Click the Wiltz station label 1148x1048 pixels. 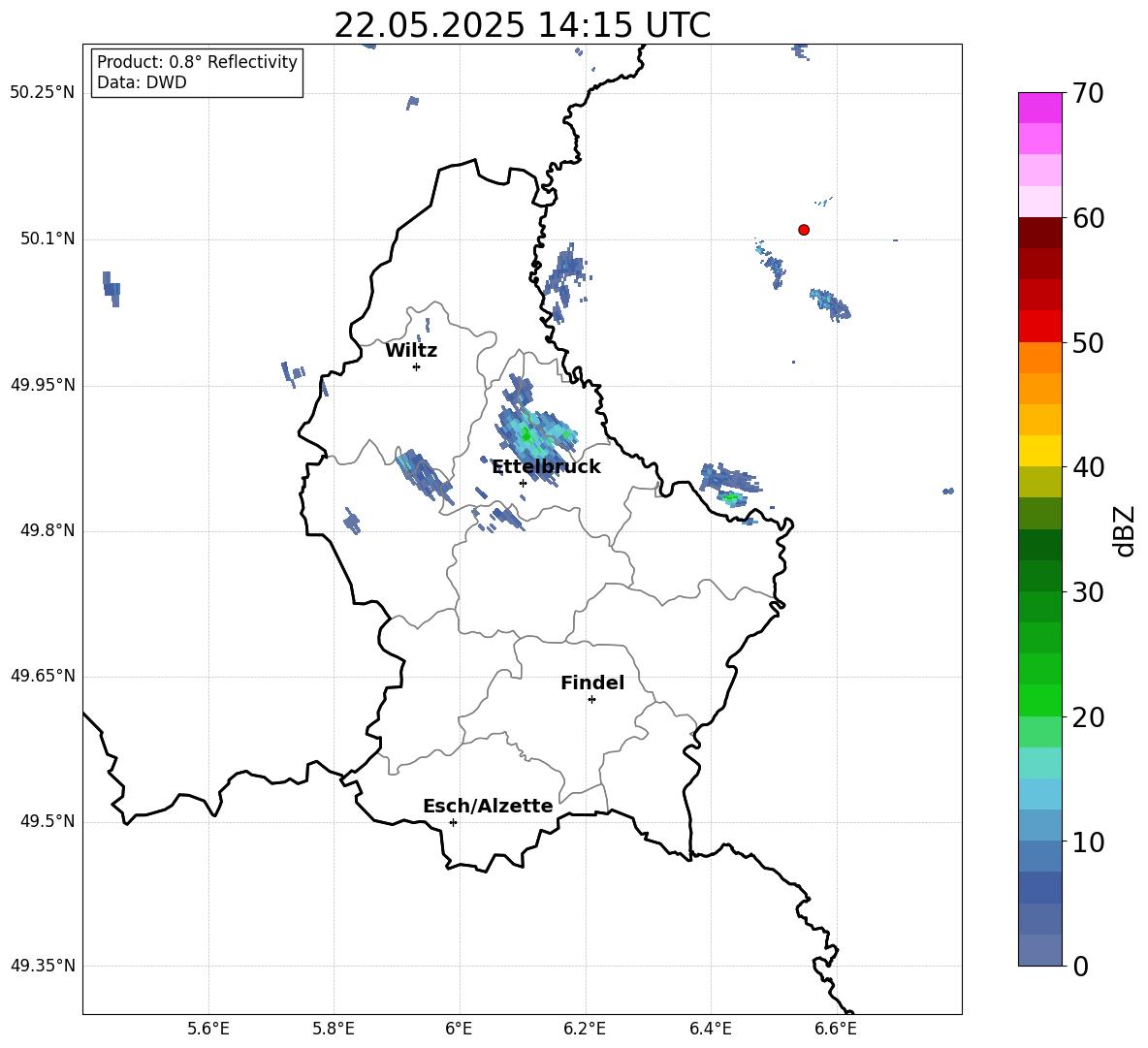pyautogui.click(x=411, y=351)
